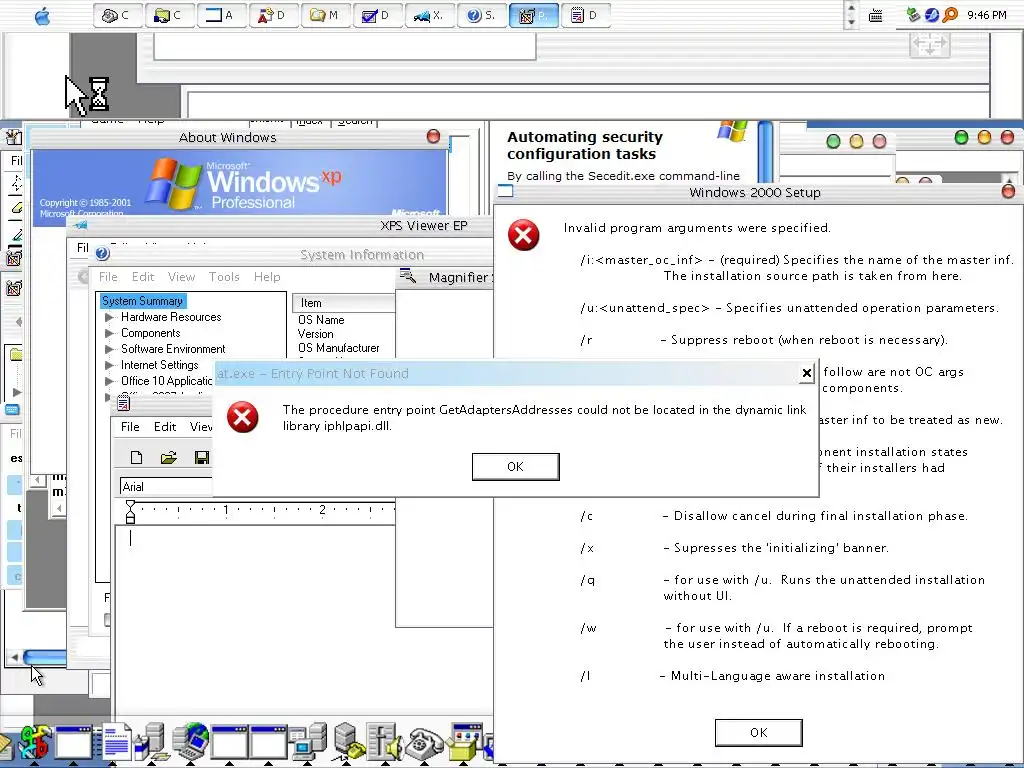The image size is (1024, 768).
Task: Click the taskbar overflow scroll arrows
Action: pyautogui.click(x=850, y=14)
